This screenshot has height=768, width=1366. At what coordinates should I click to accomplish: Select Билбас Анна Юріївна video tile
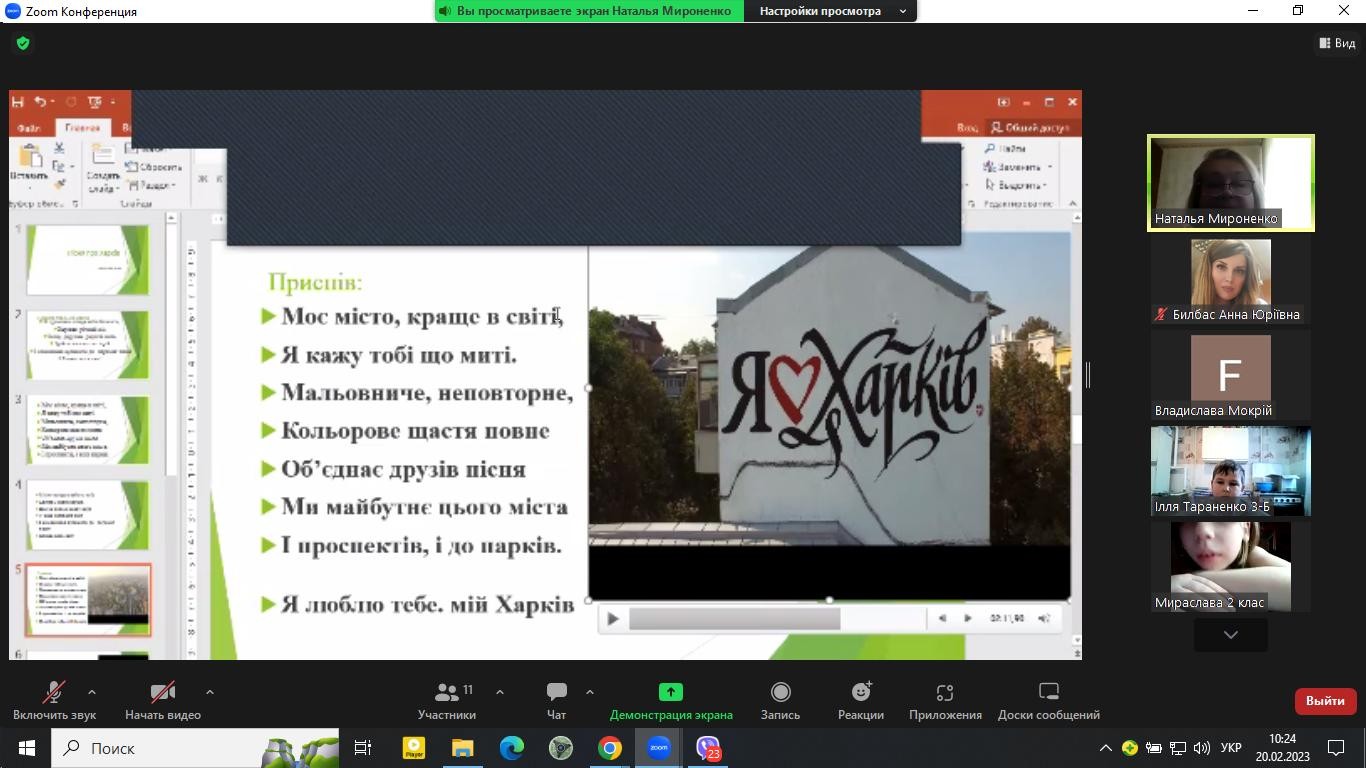1231,281
